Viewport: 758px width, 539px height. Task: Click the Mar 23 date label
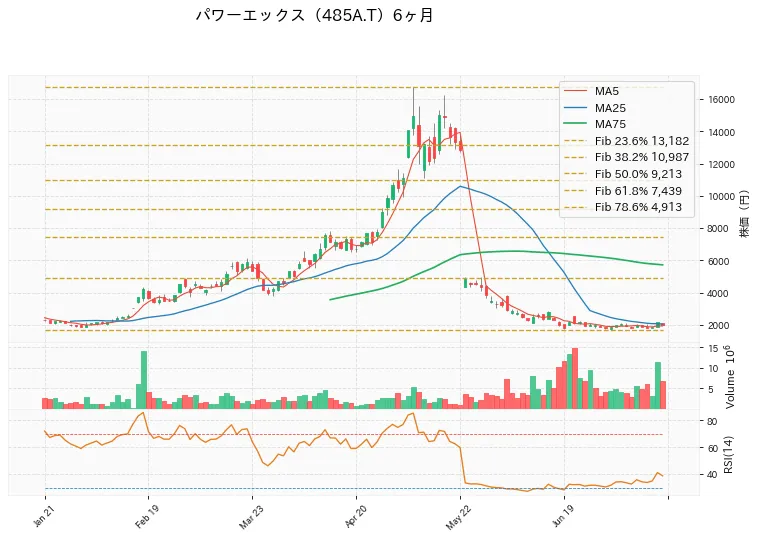[x=250, y=517]
